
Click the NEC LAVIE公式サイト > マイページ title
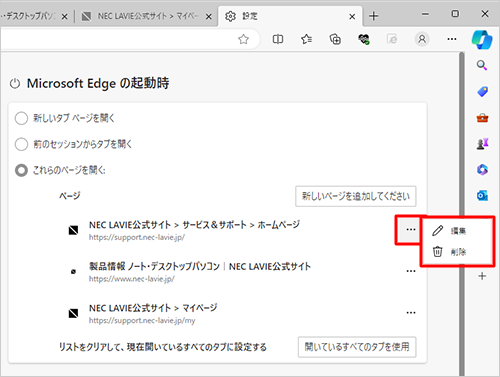(153, 308)
